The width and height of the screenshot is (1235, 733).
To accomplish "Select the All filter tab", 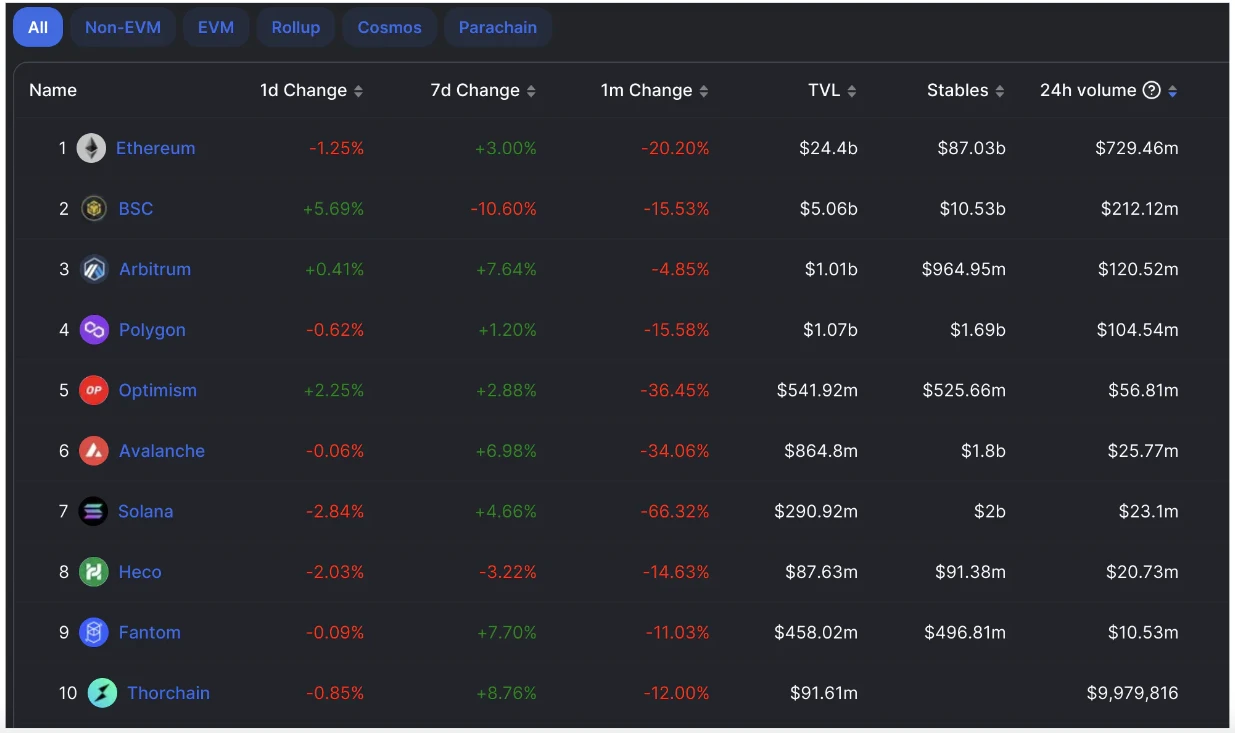I will [x=38, y=27].
